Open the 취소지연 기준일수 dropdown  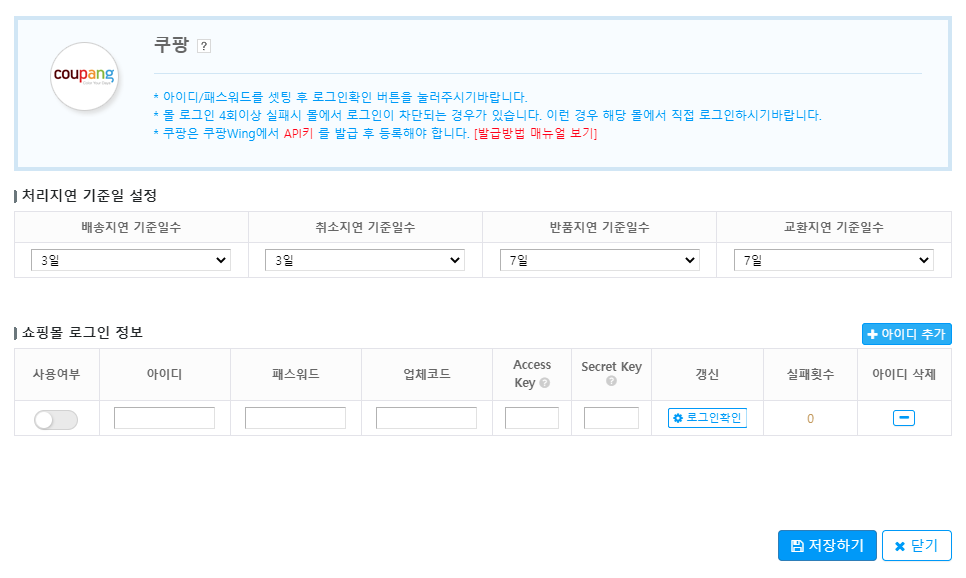[x=364, y=259]
